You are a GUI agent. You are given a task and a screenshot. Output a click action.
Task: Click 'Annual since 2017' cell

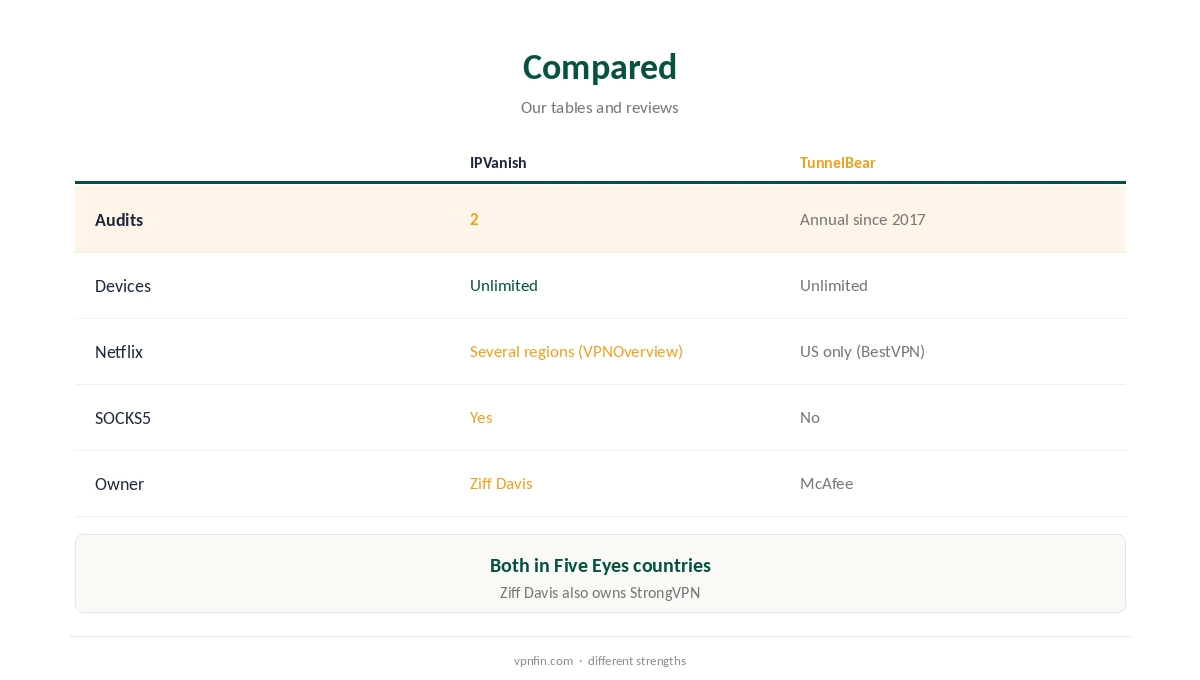pos(862,219)
